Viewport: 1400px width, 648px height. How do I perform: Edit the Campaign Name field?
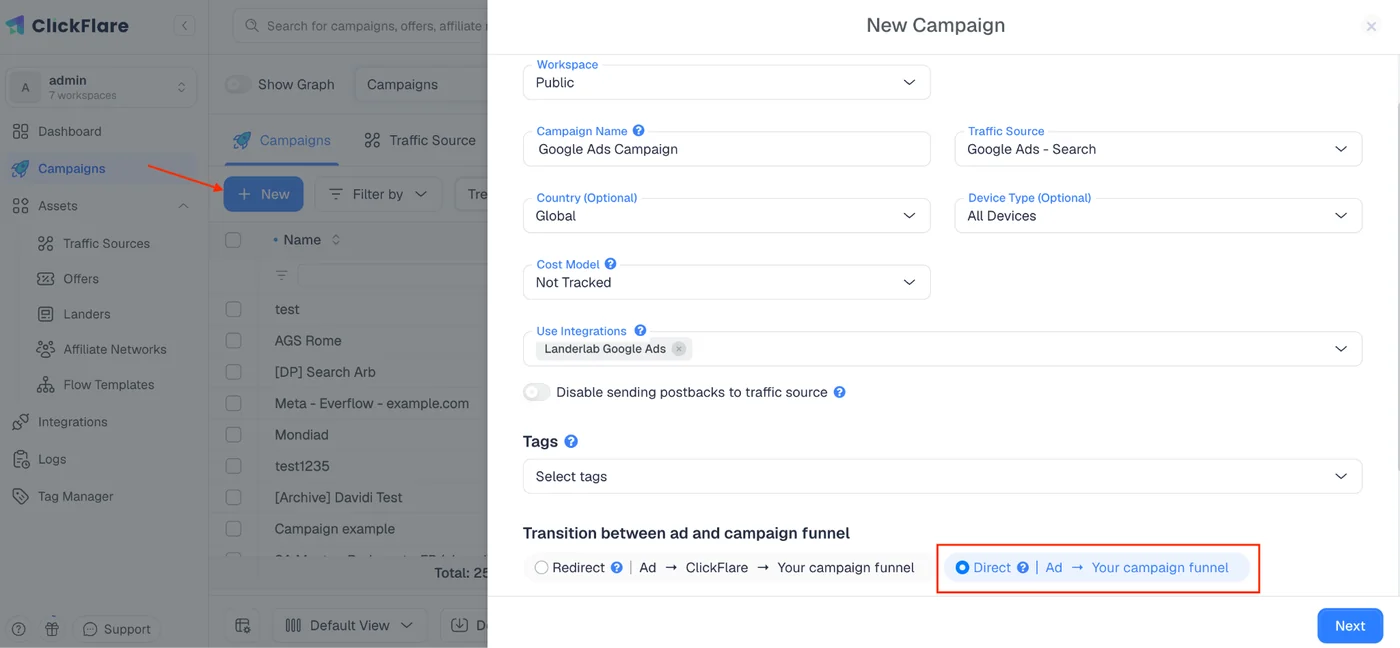(727, 149)
